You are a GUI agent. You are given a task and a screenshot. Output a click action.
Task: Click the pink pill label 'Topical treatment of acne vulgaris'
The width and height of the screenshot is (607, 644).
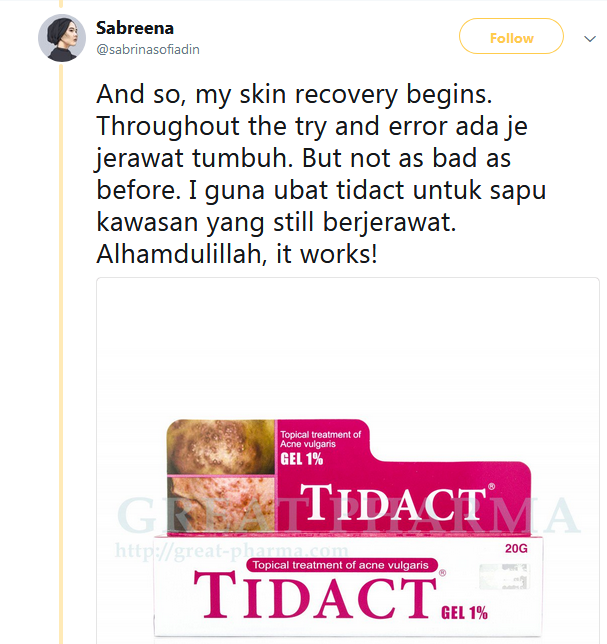341,565
